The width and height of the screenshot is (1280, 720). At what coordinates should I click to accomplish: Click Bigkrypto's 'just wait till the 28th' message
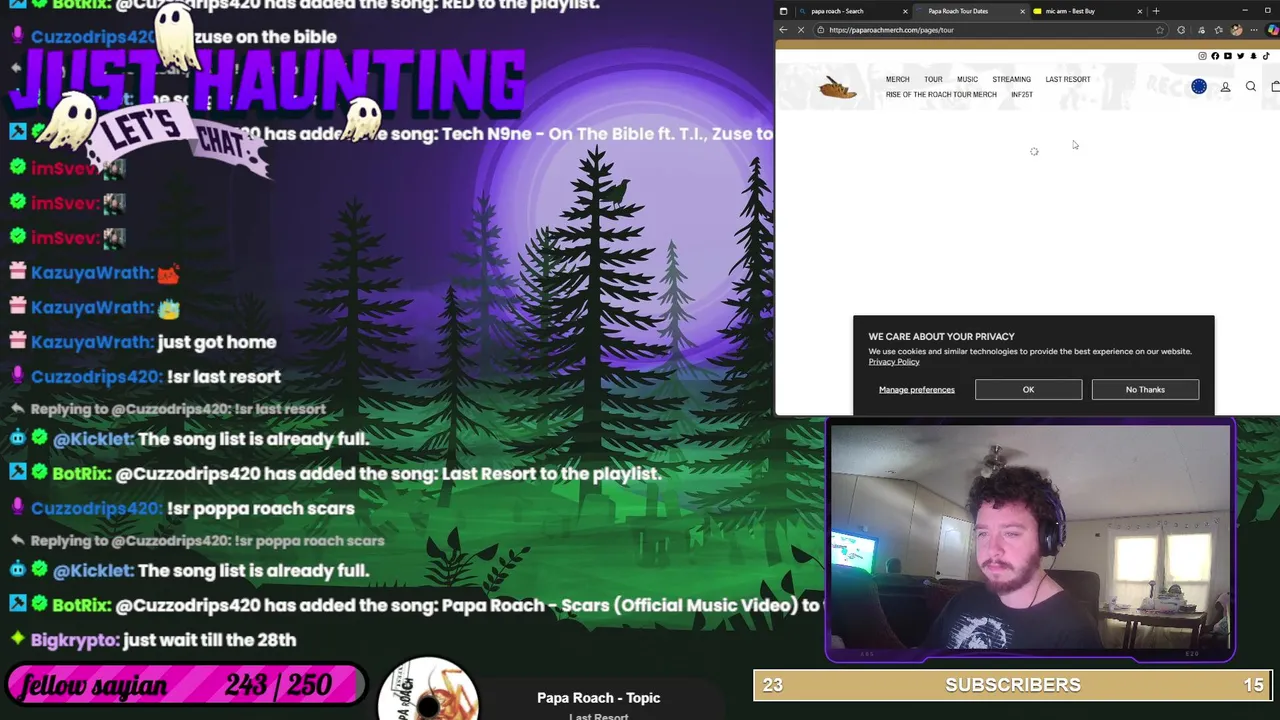[209, 640]
